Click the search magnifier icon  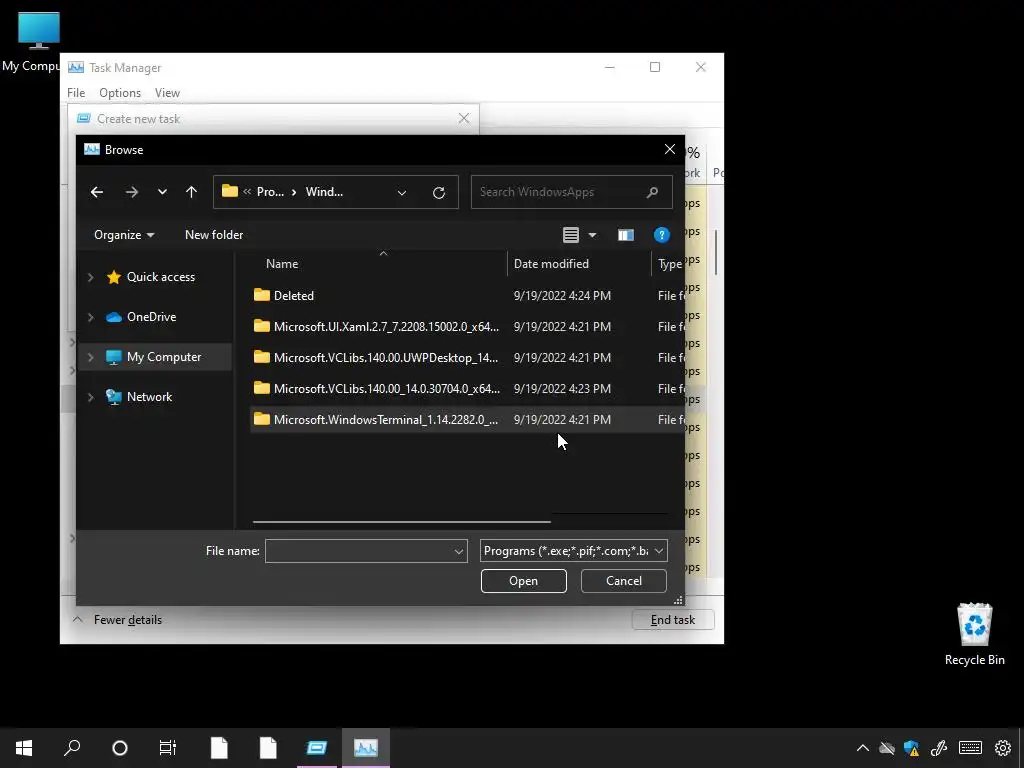tap(652, 192)
